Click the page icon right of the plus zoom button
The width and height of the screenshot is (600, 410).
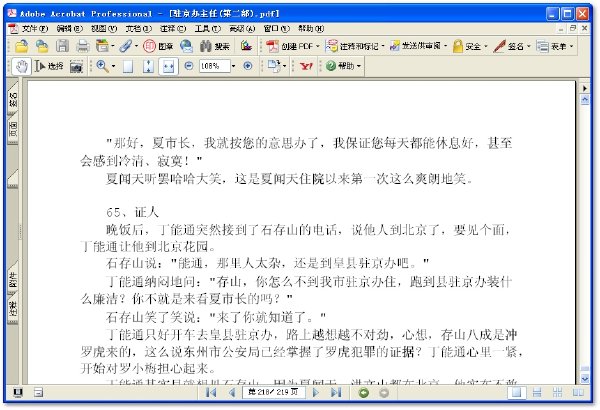[x=274, y=66]
